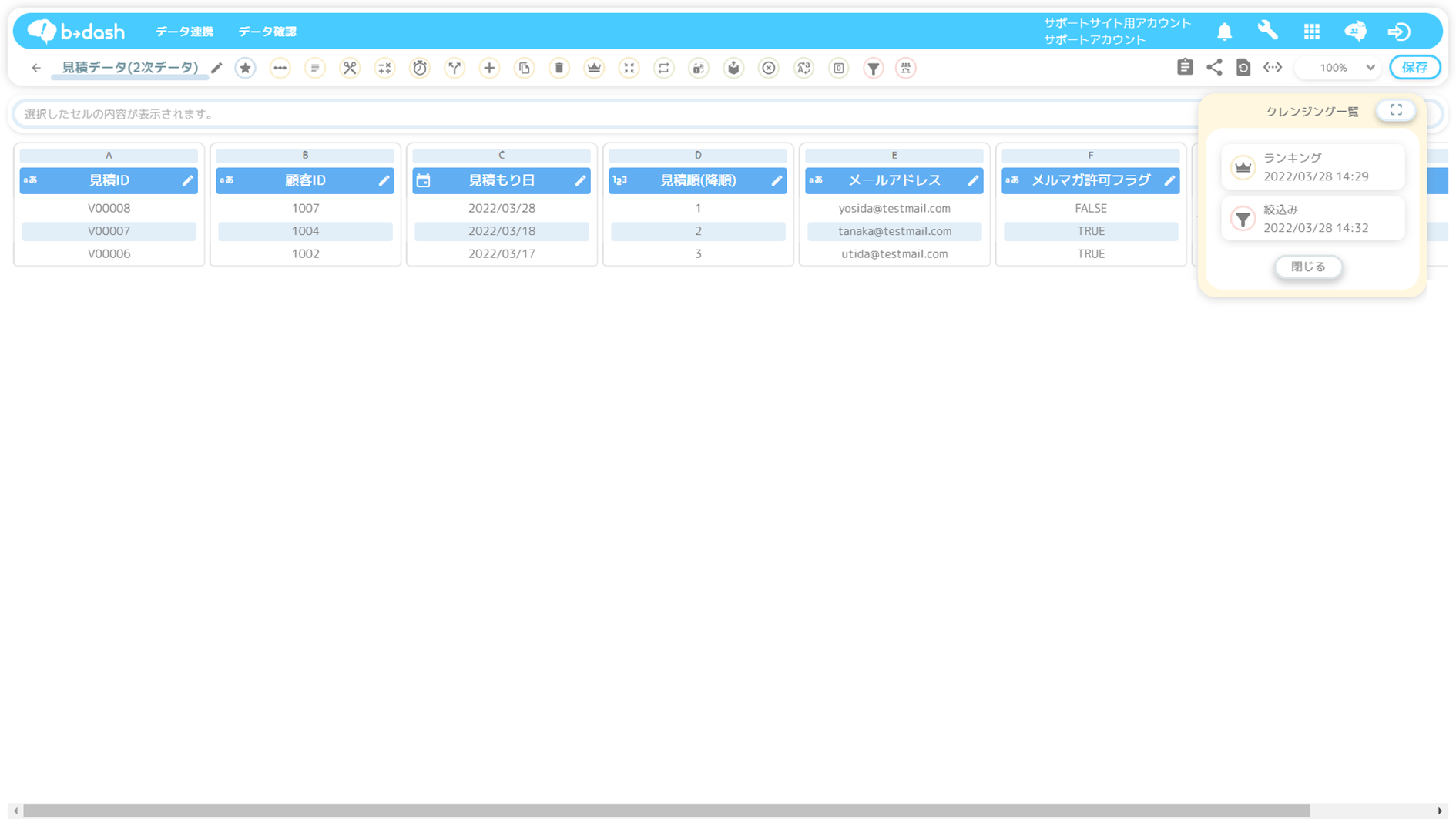Click the 閉じる button in cleansing panel
The height and width of the screenshot is (819, 1456).
coord(1307,267)
